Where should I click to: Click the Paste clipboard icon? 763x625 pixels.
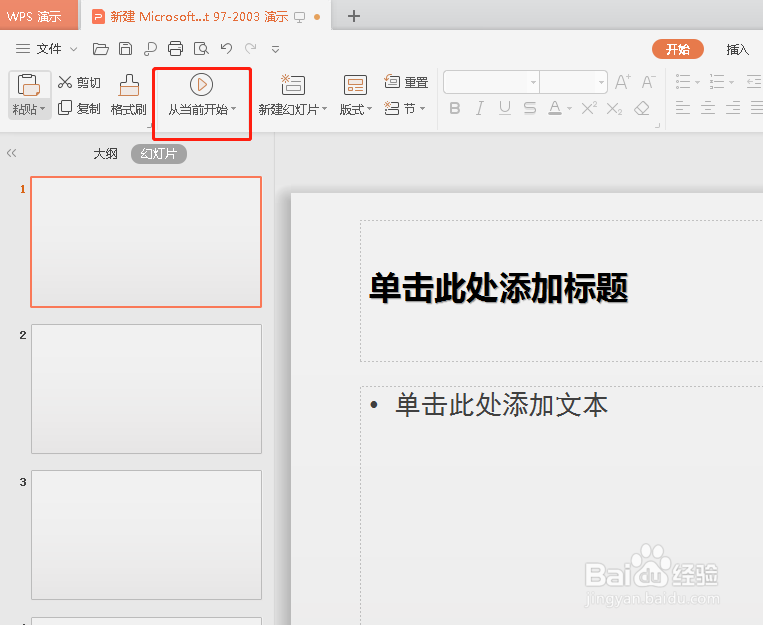pos(28,85)
